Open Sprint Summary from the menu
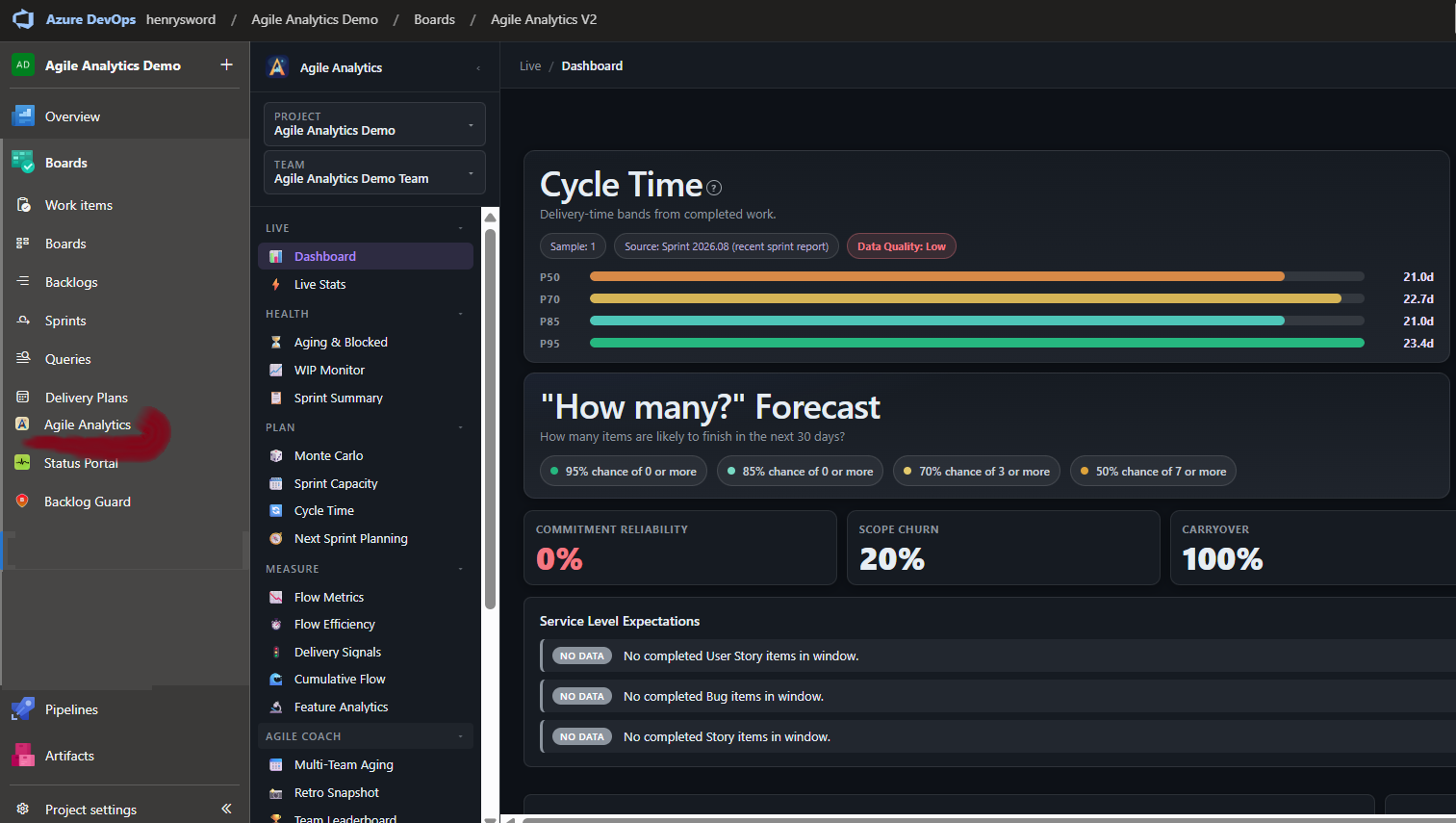1456x823 pixels. pyautogui.click(x=366, y=398)
